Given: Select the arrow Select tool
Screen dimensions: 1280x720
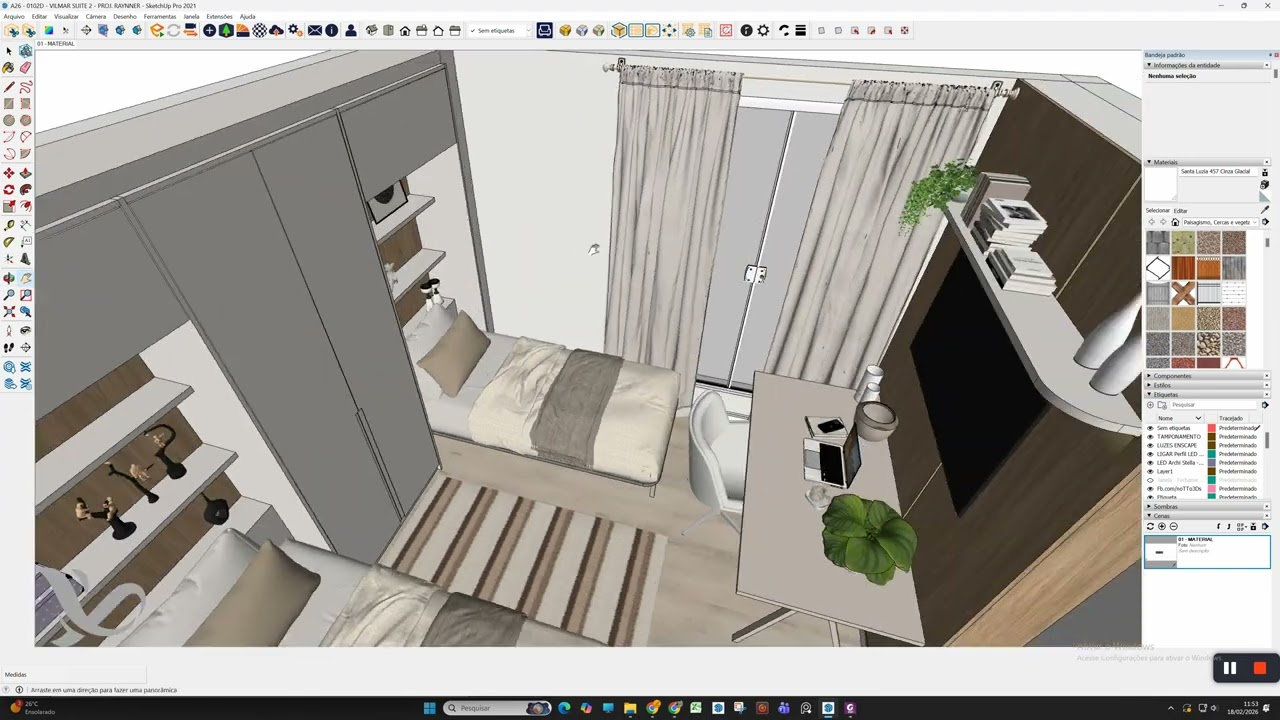Looking at the screenshot, I should tap(9, 51).
